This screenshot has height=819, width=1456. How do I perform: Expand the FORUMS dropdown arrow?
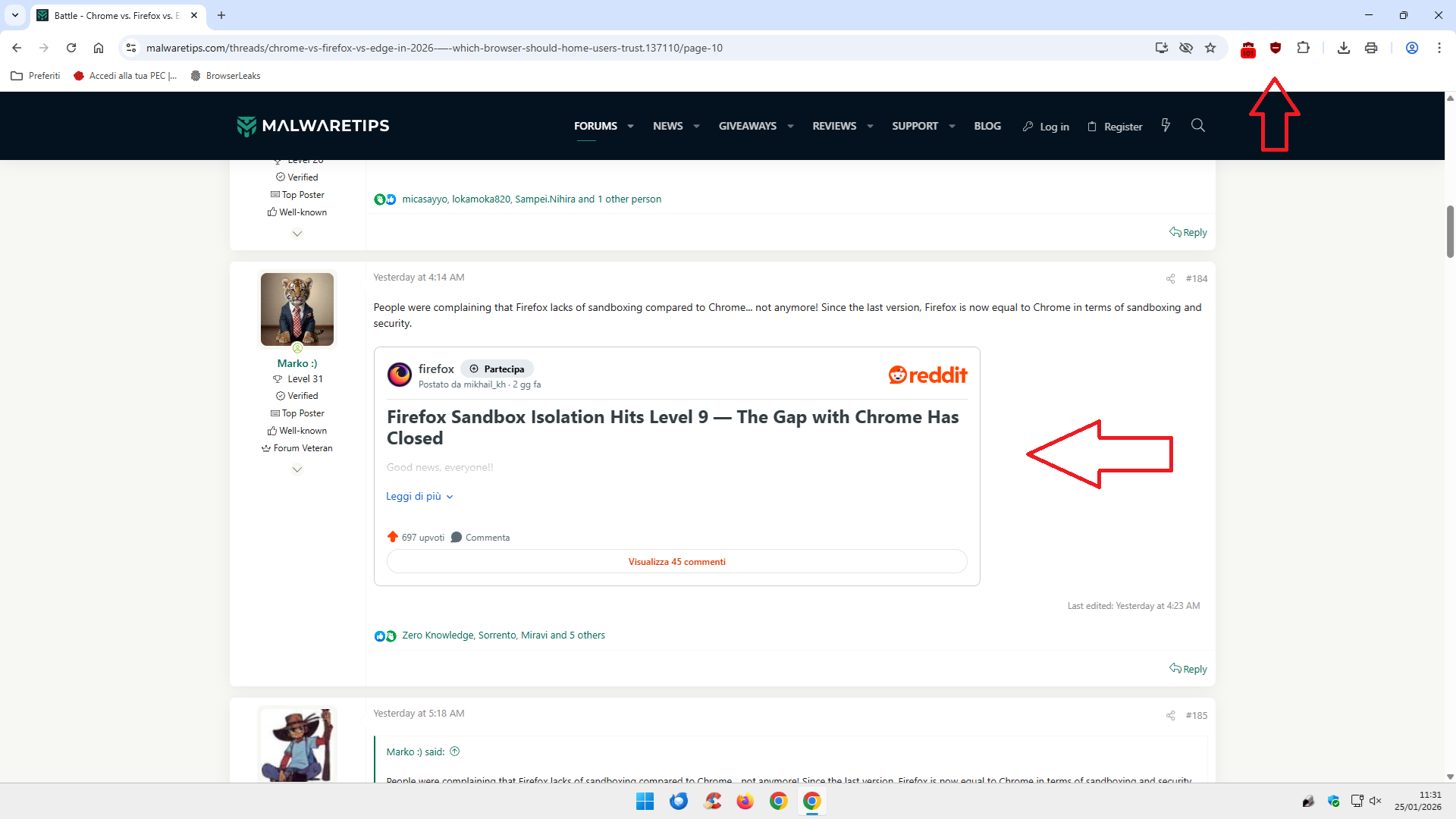(630, 127)
